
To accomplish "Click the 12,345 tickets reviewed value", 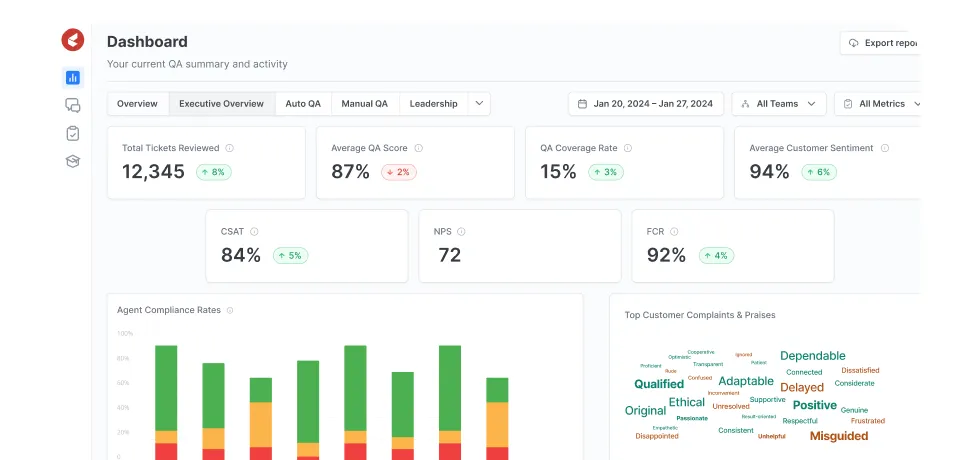I will [153, 172].
